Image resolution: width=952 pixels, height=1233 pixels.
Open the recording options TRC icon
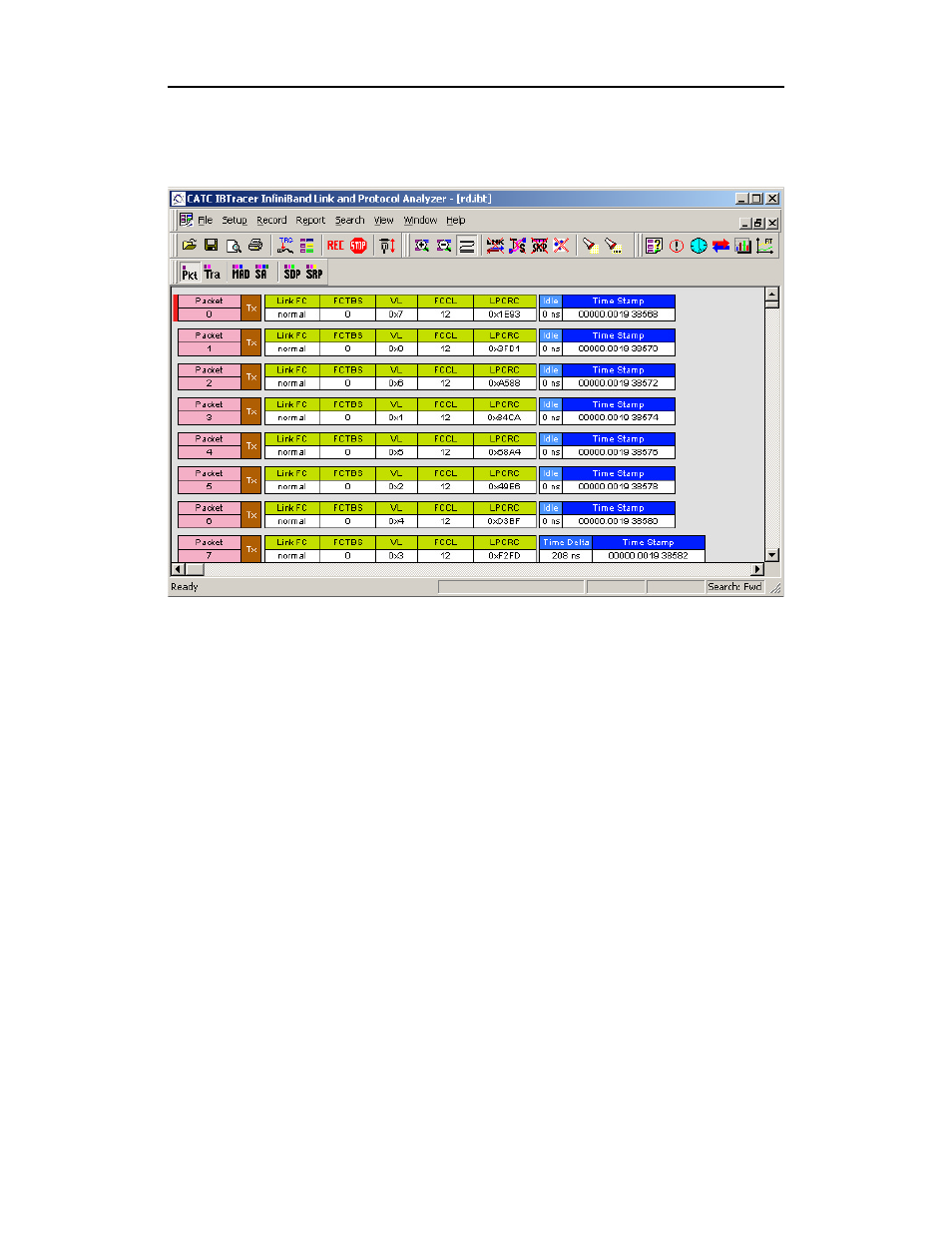coord(285,246)
